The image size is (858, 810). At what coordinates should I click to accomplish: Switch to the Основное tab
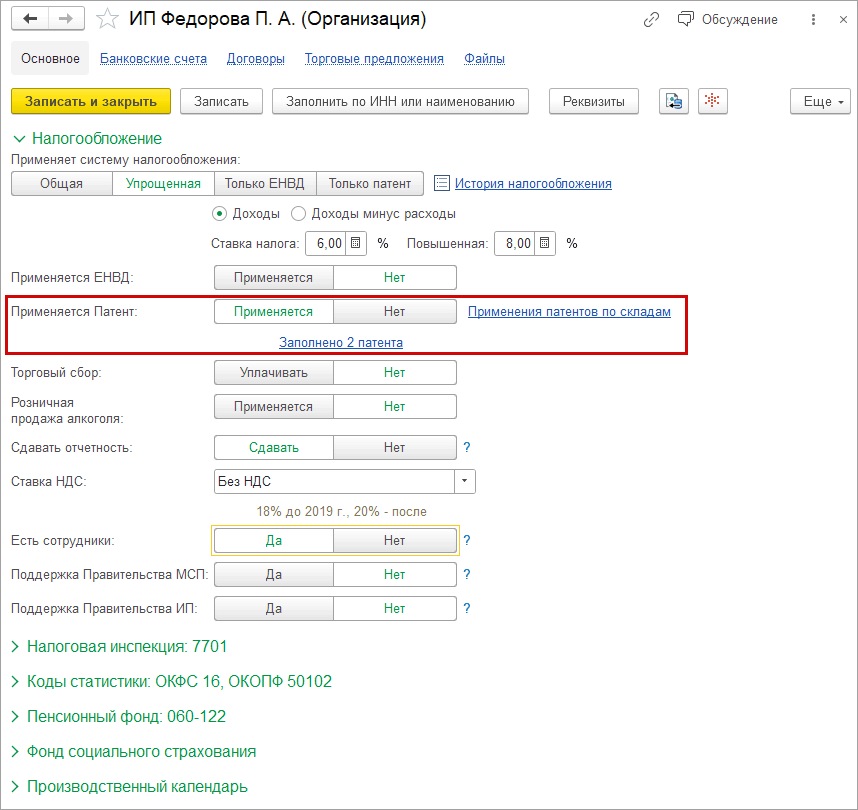click(x=50, y=59)
